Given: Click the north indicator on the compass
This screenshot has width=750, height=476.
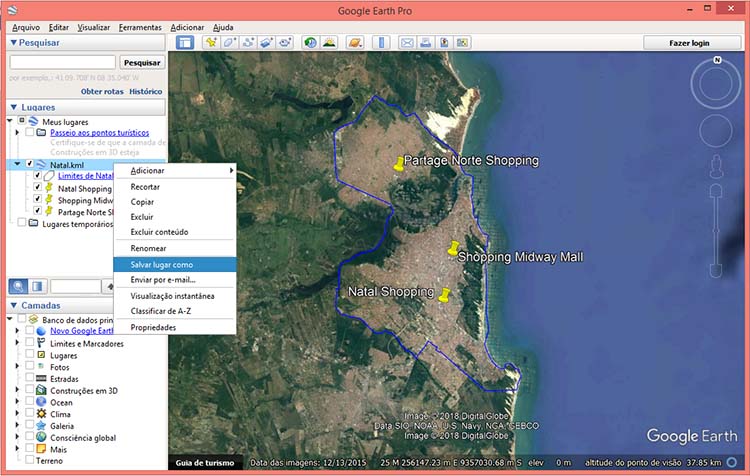Looking at the screenshot, I should coord(717,60).
